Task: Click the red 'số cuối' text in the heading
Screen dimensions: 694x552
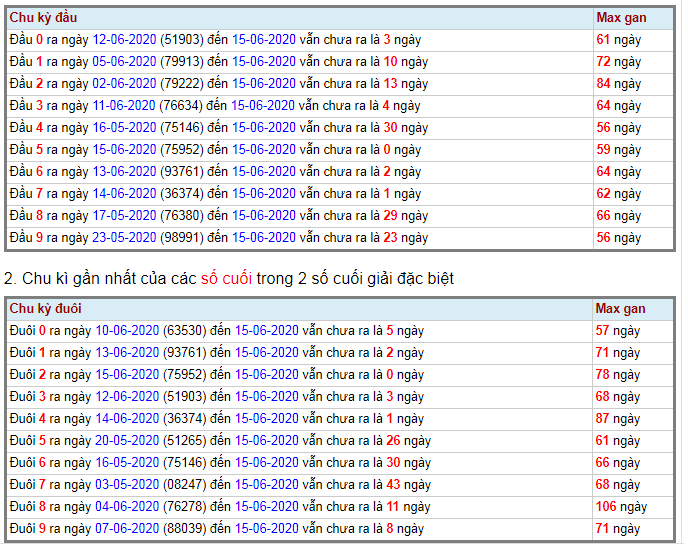Action: [x=225, y=277]
